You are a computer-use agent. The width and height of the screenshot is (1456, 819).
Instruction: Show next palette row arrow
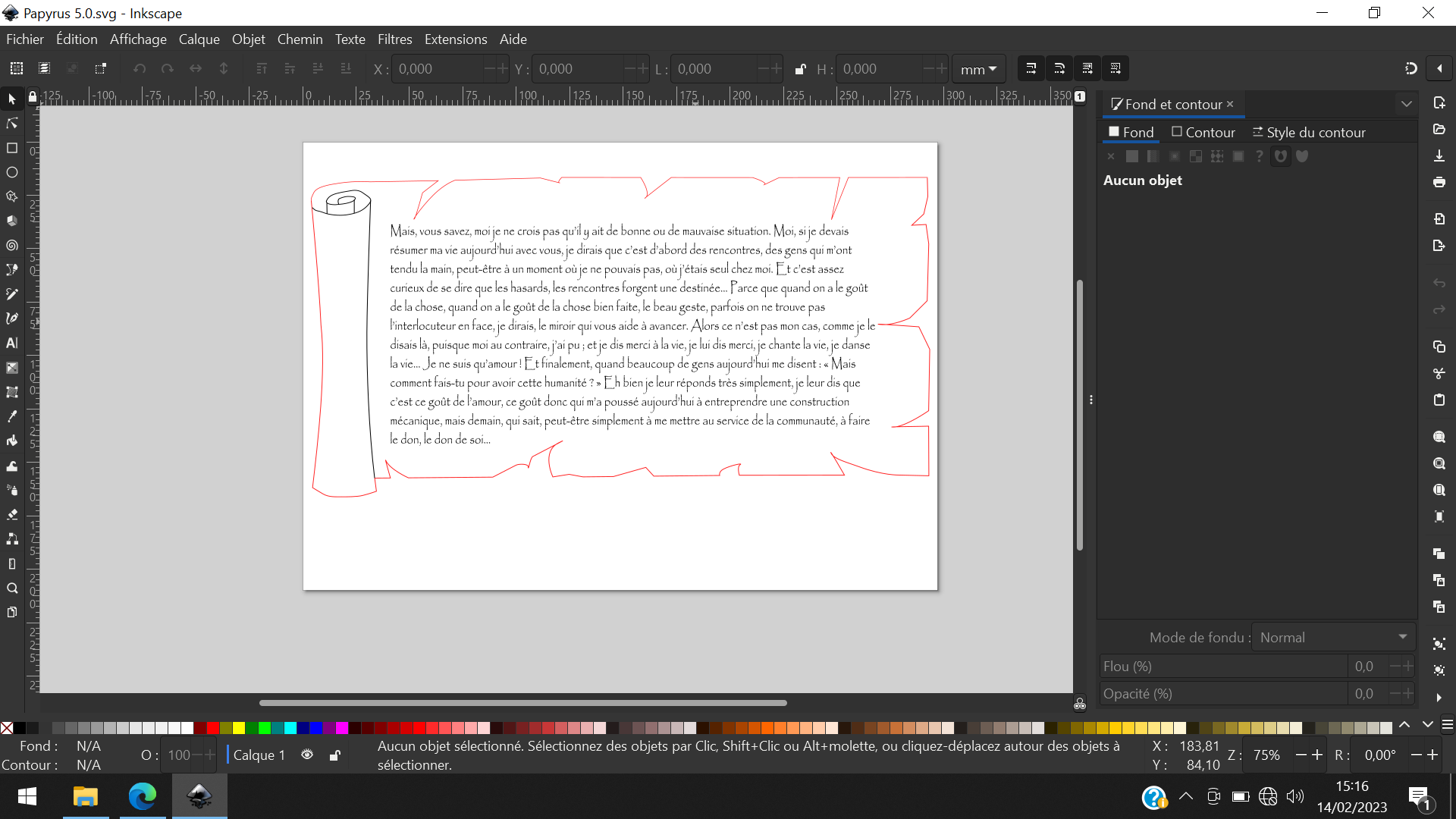(x=1428, y=726)
